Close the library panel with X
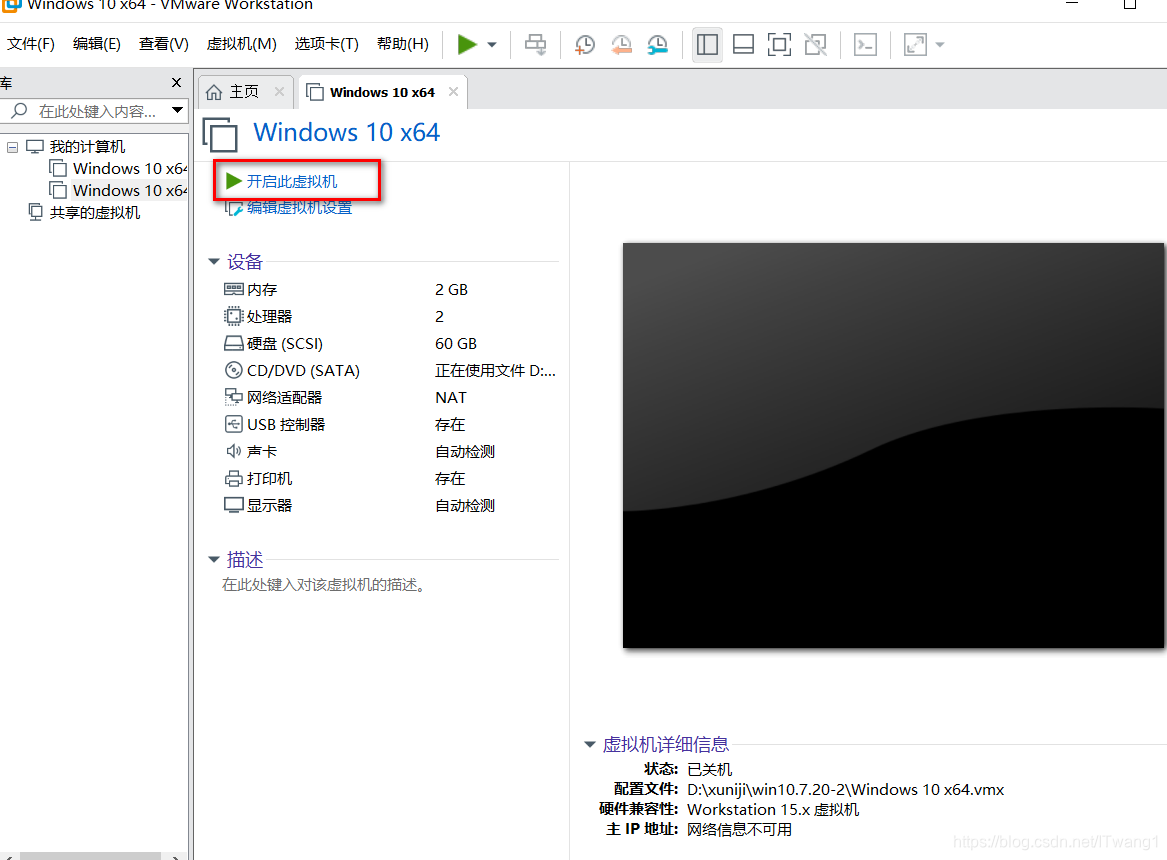This screenshot has width=1167, height=860. 176,83
